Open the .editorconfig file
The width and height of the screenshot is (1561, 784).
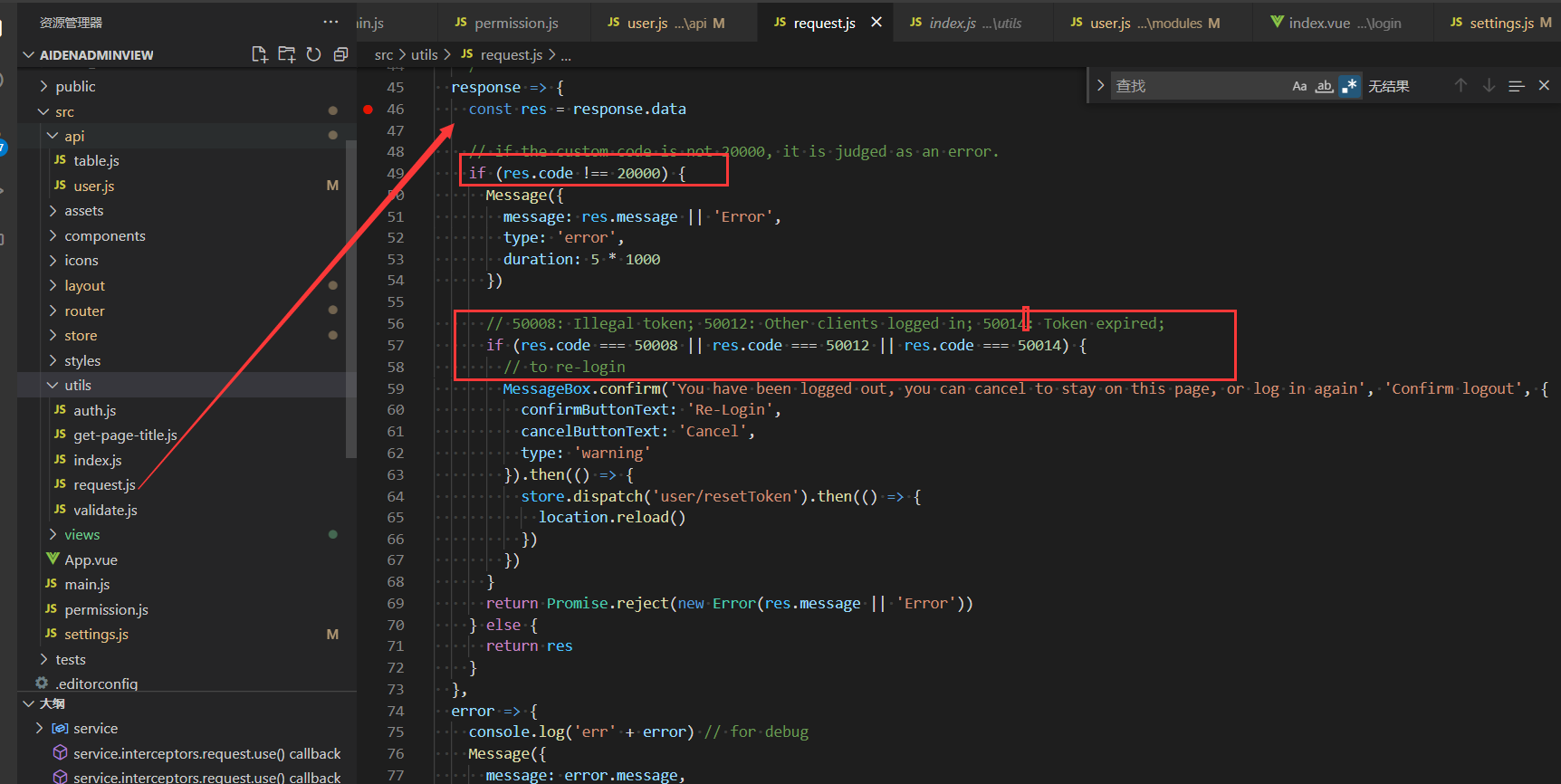tap(96, 684)
